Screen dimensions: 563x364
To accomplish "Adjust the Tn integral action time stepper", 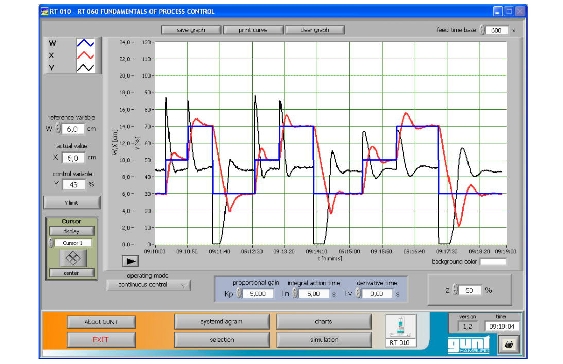I will pos(295,293).
